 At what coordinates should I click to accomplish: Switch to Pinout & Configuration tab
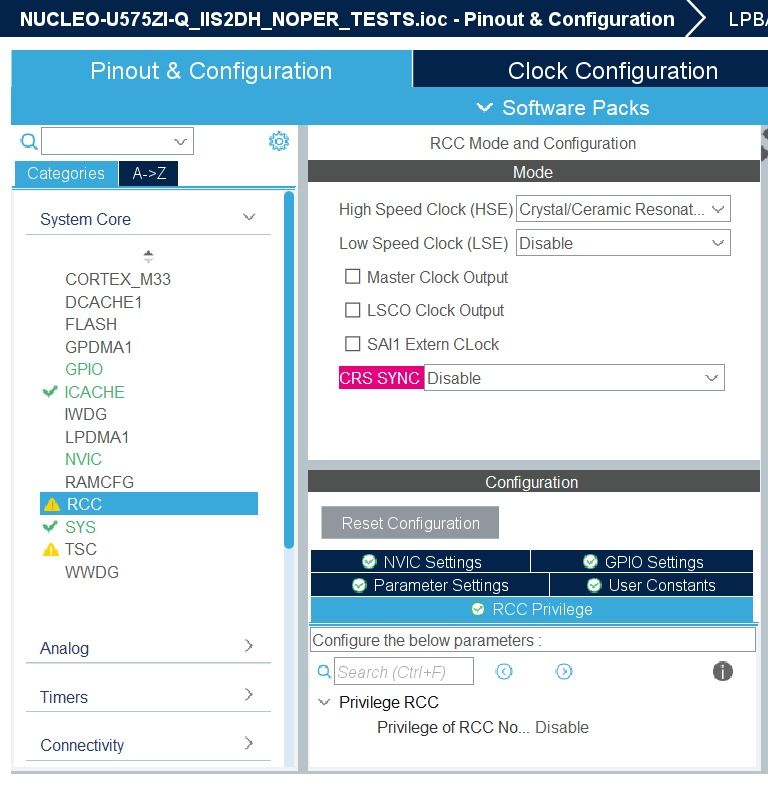[211, 70]
